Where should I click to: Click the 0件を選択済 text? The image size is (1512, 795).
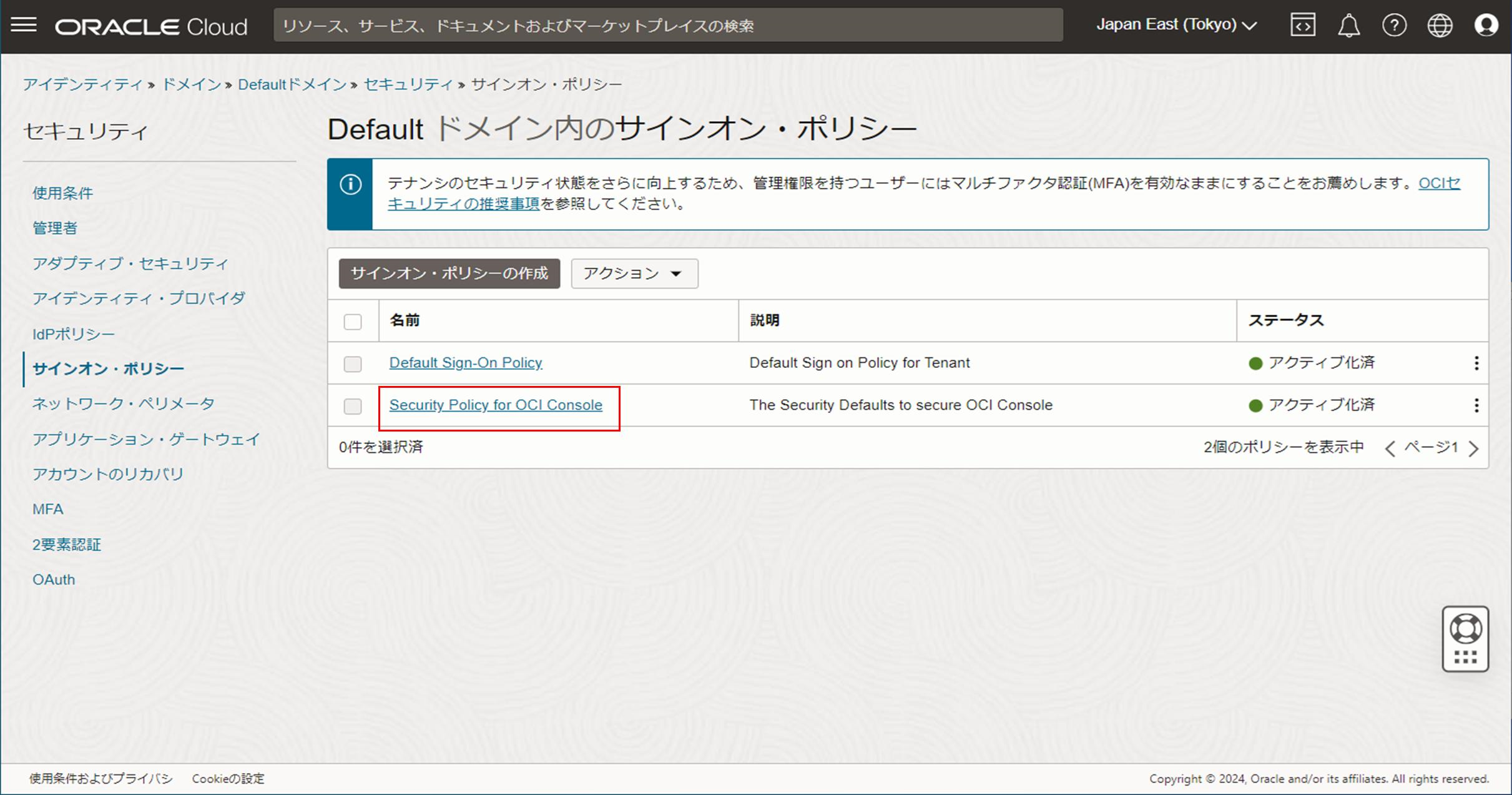point(381,447)
